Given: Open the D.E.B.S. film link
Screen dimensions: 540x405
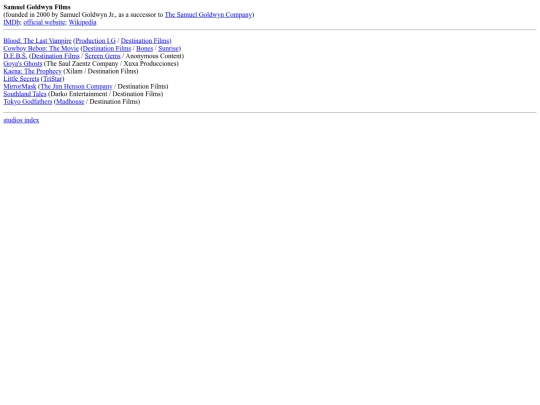Looking at the screenshot, I should pyautogui.click(x=15, y=56).
